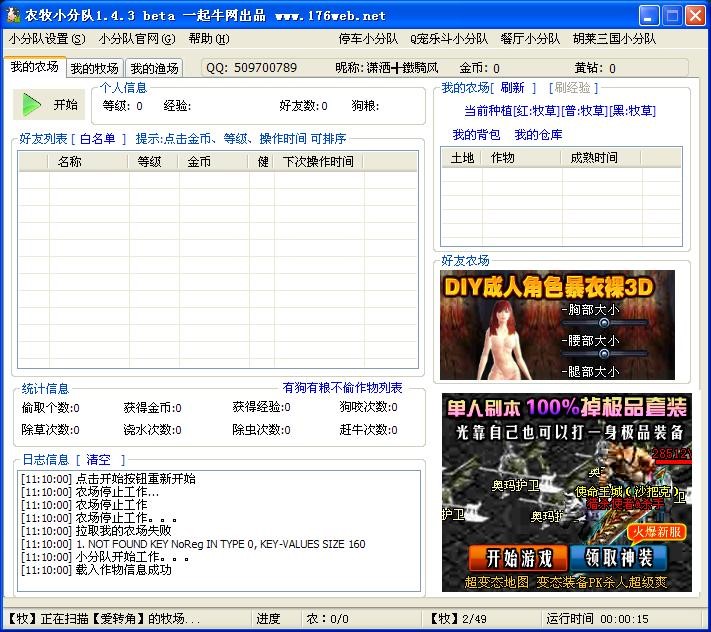Image resolution: width=711 pixels, height=632 pixels.
Task: Open 餐厅小分队 link
Action: click(x=530, y=39)
